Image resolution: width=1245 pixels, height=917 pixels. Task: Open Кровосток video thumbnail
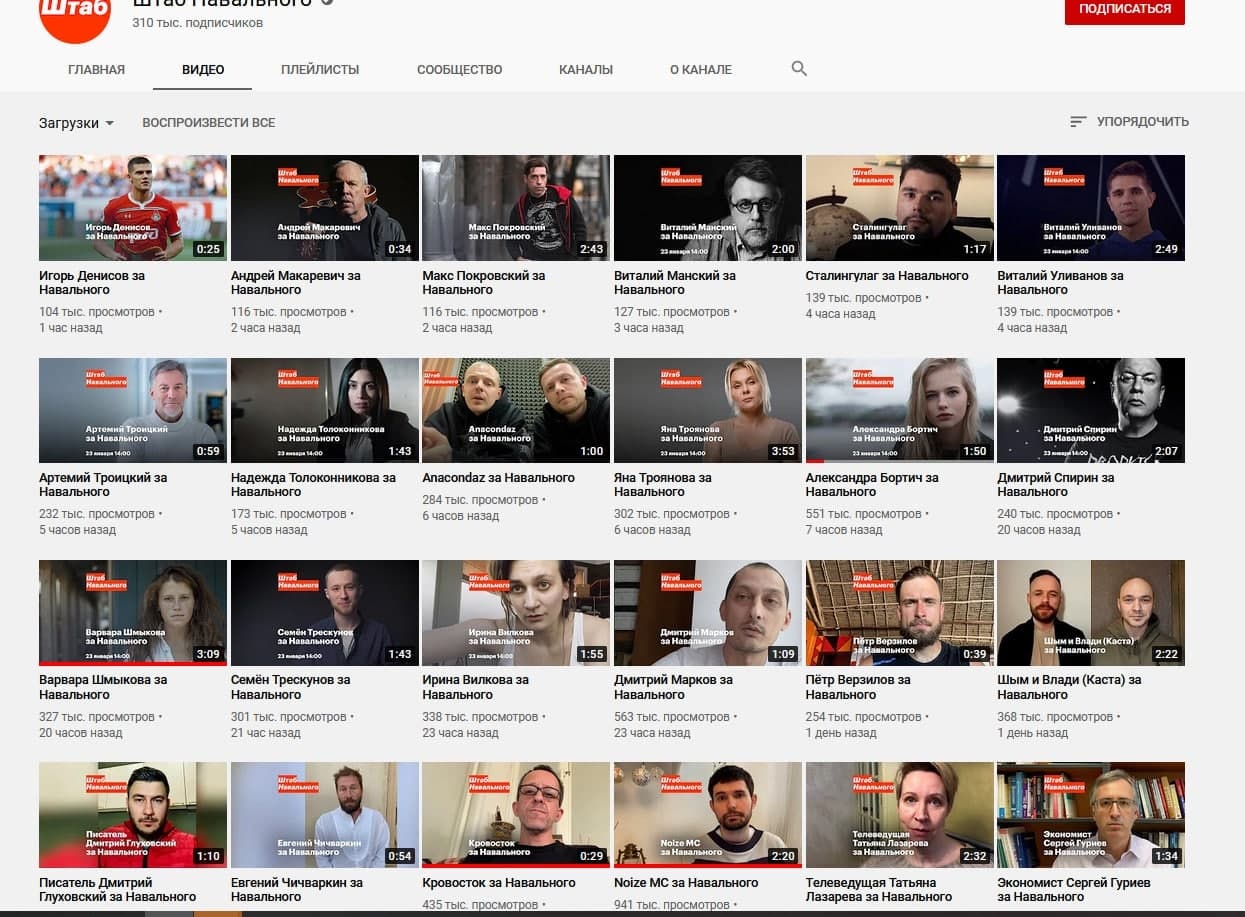pyautogui.click(x=516, y=815)
